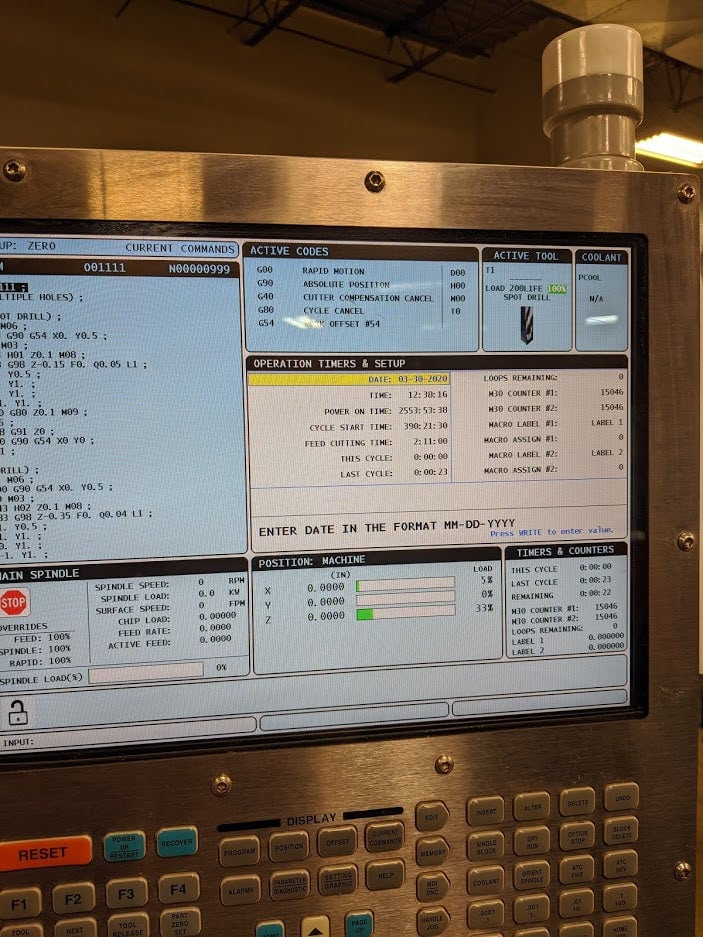Open the CURRENT COMMANDS display
Image resolution: width=703 pixels, height=937 pixels.
click(x=385, y=837)
